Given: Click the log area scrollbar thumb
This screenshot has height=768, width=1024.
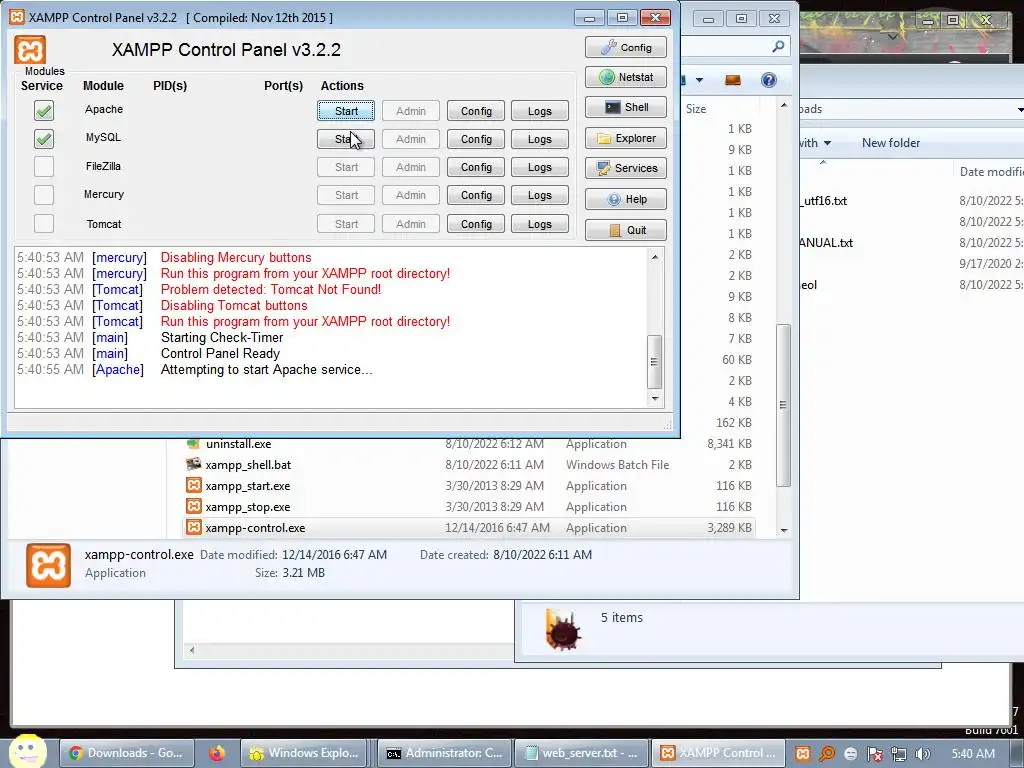Looking at the screenshot, I should [654, 362].
